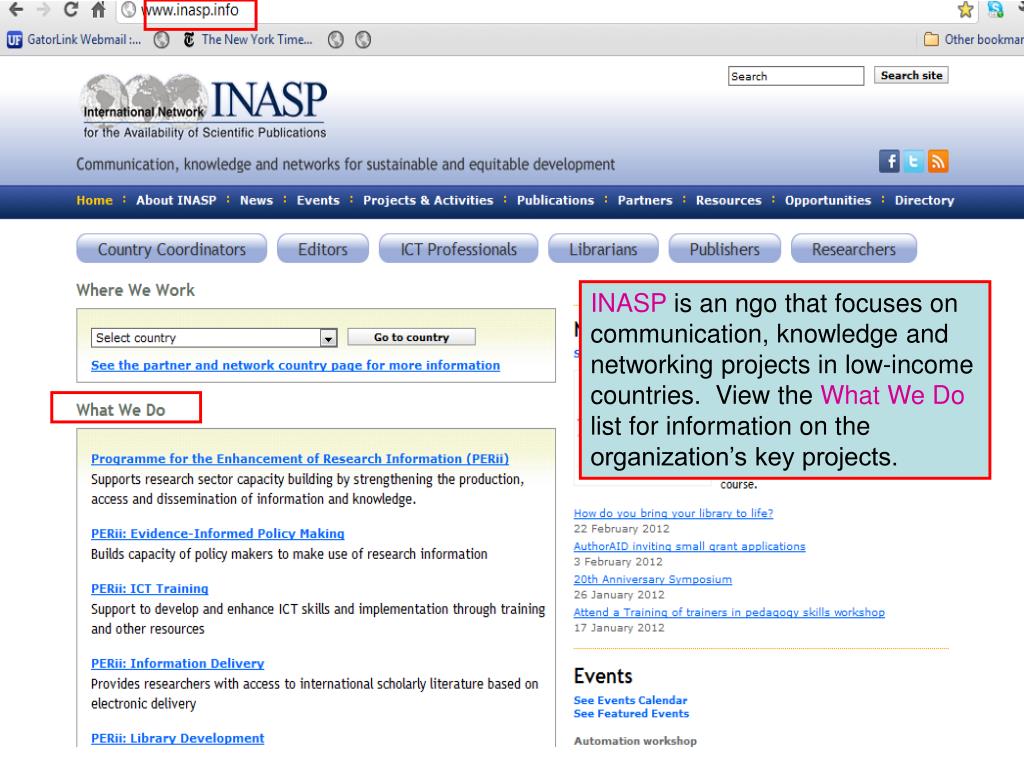Select the Publishers audience button
Screen dimensions: 1024x768
(724, 249)
